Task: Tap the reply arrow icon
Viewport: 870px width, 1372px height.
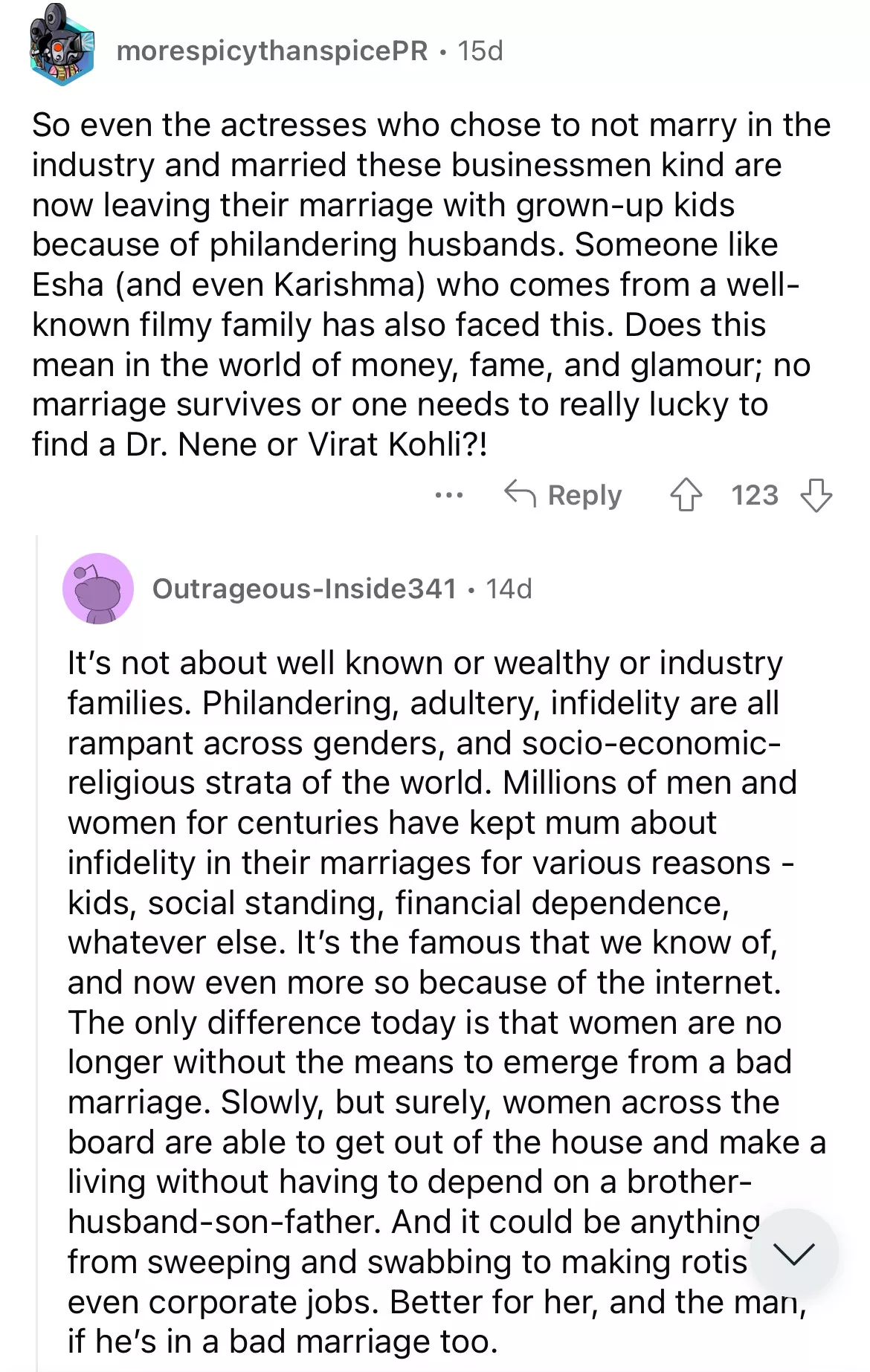Action: pyautogui.click(x=520, y=494)
